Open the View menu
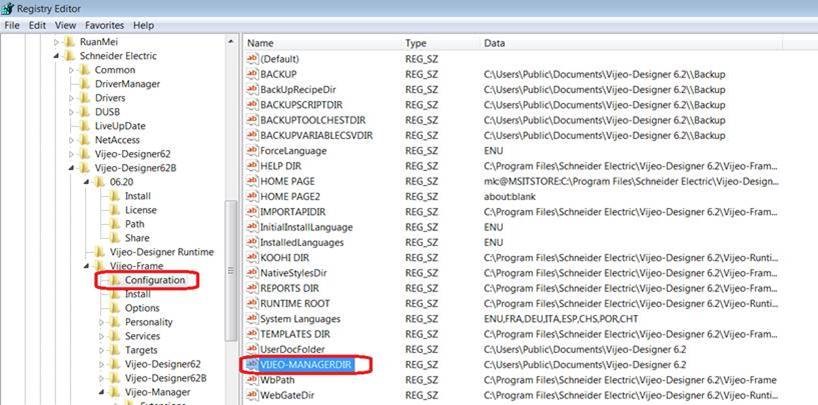The width and height of the screenshot is (818, 405). click(x=65, y=25)
